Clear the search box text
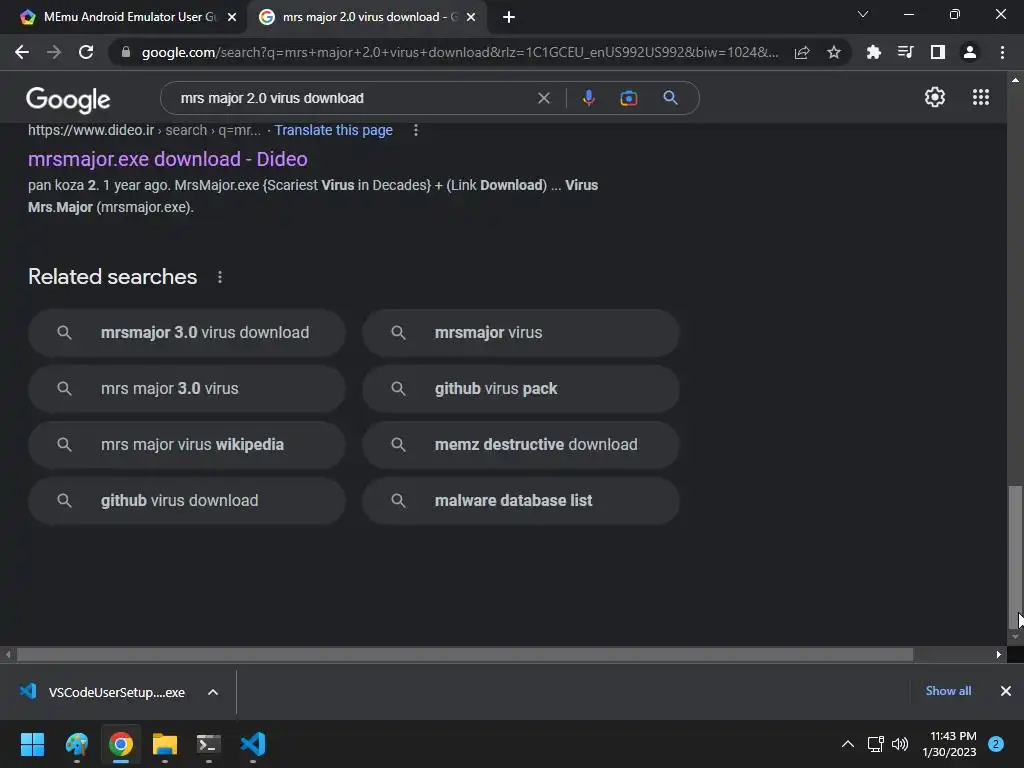The height and width of the screenshot is (768, 1024). (x=543, y=98)
